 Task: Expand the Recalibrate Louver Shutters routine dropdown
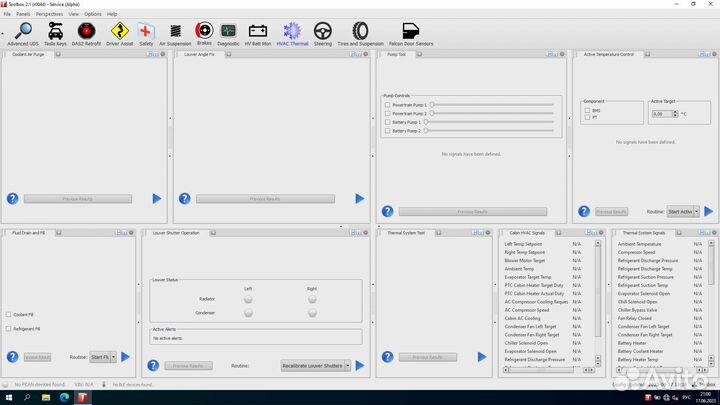(348, 366)
